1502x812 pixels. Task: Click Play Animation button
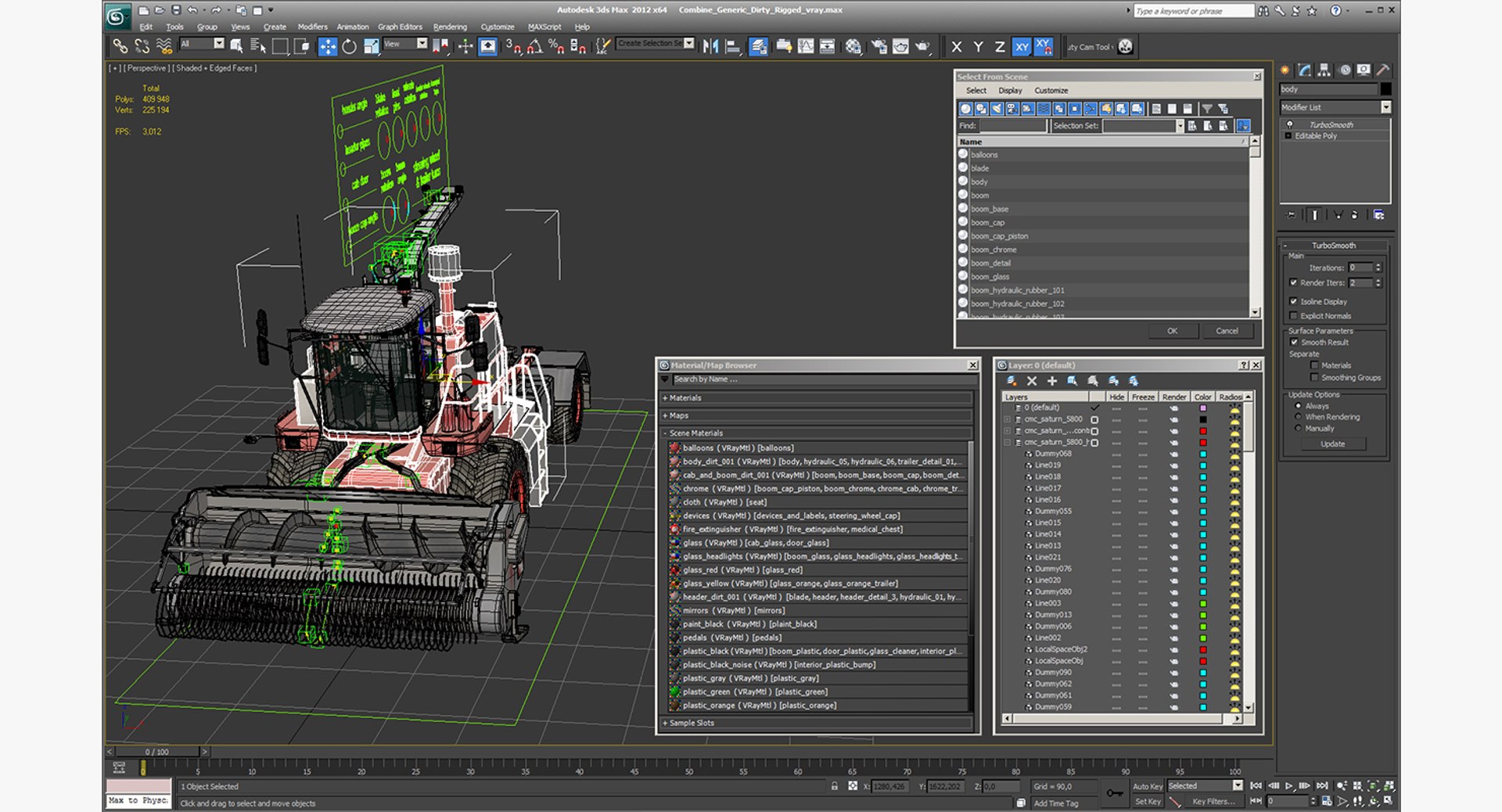pyautogui.click(x=1288, y=785)
